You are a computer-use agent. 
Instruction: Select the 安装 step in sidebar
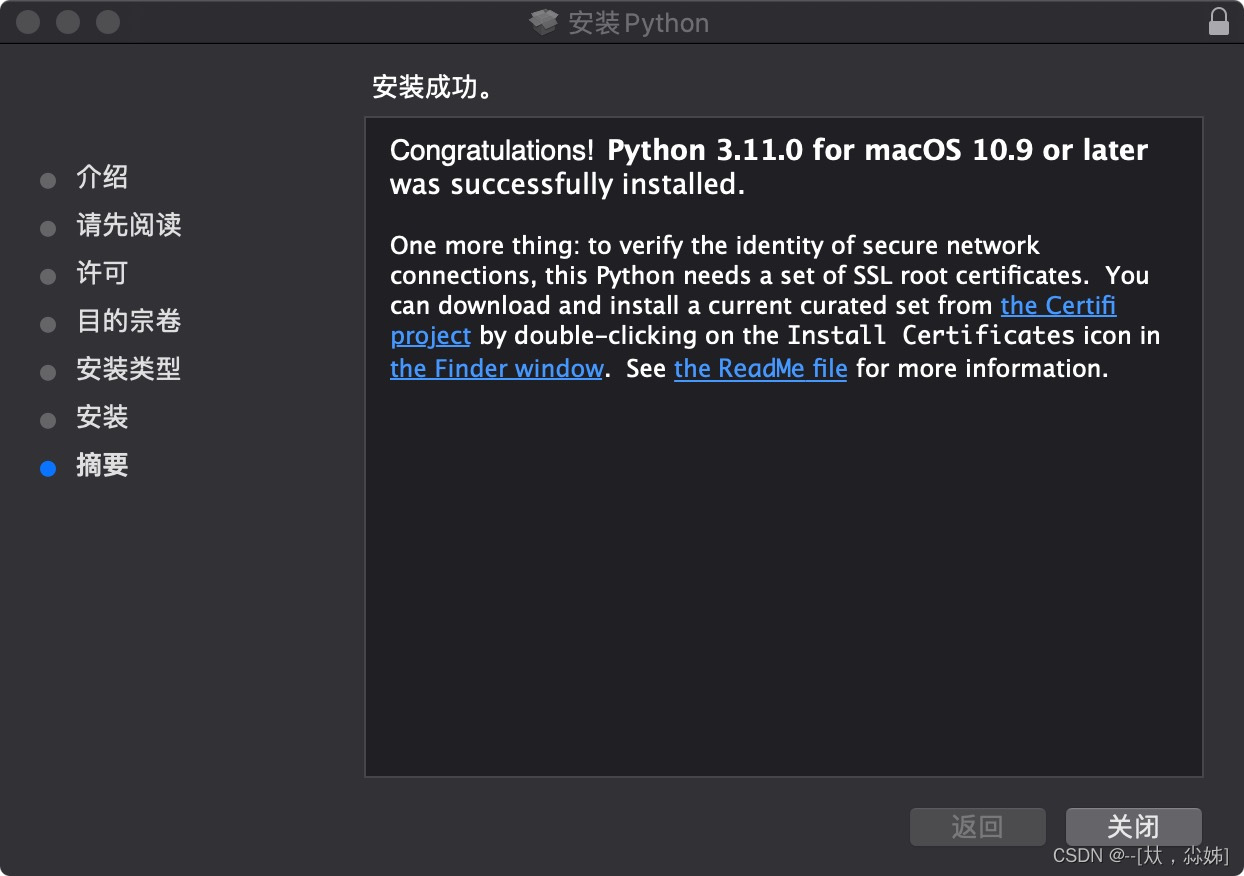(x=102, y=418)
